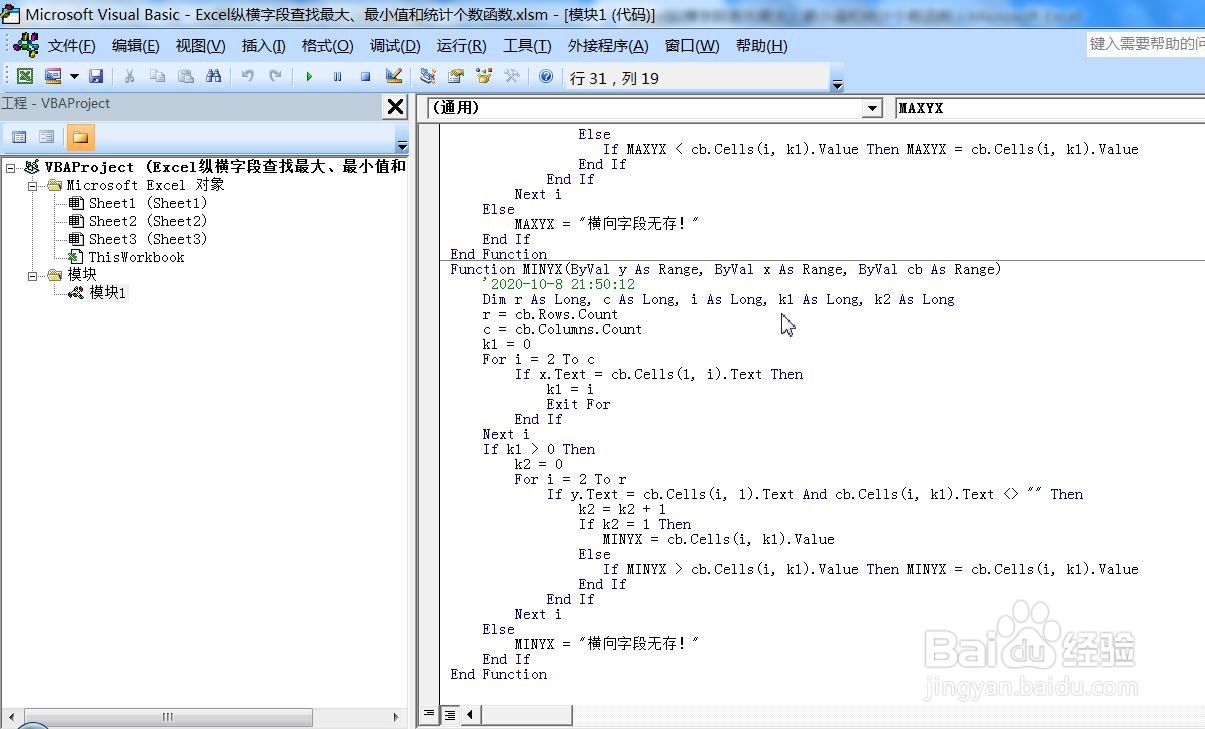Select the Save toolbar icon

point(97,76)
